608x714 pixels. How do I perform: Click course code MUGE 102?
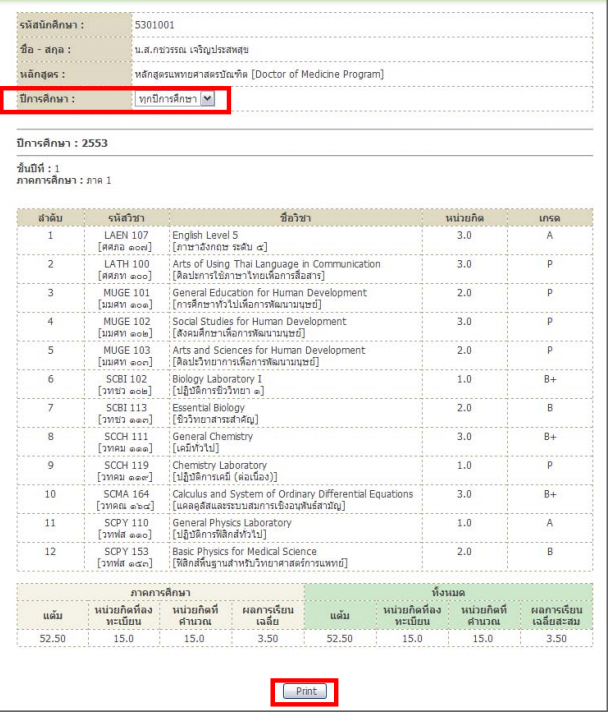(126, 321)
